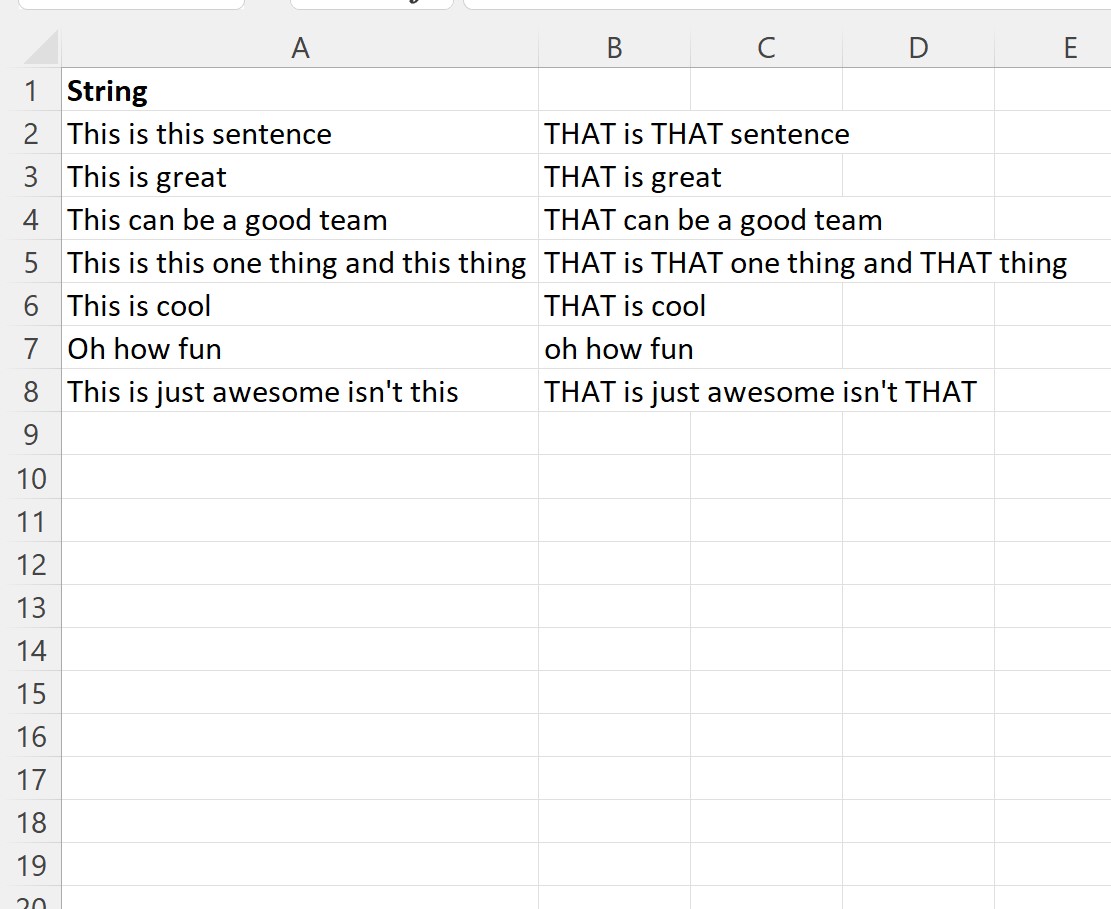
Task: Select row 19 header
Action: tap(31, 864)
